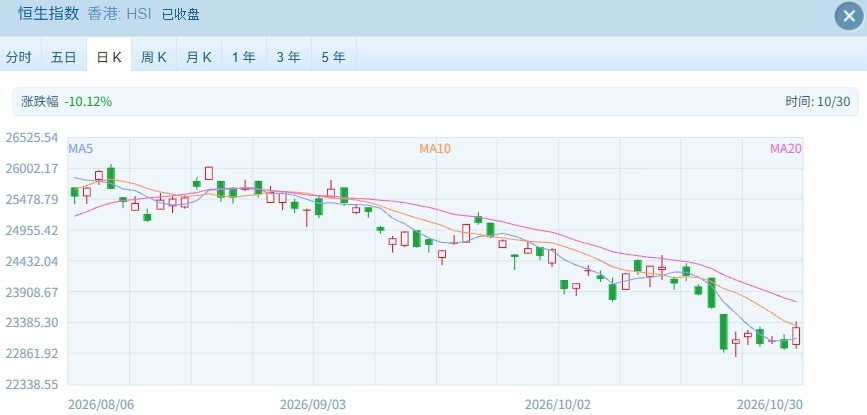
Task: Click the MA20 legend label
Action: (x=786, y=148)
